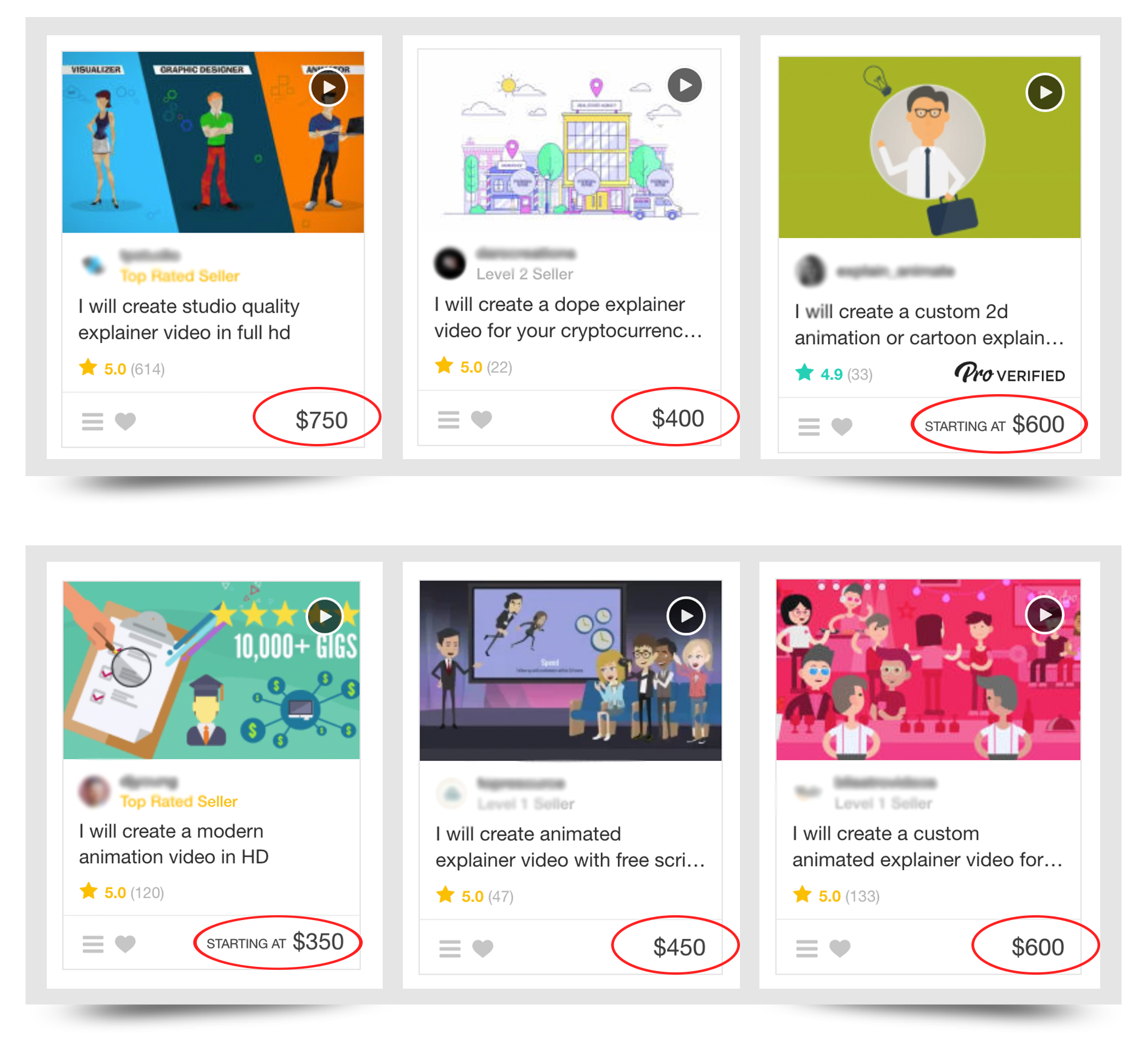The height and width of the screenshot is (1064, 1147).
Task: Open list menu on Pro Verified gig
Action: tap(809, 427)
